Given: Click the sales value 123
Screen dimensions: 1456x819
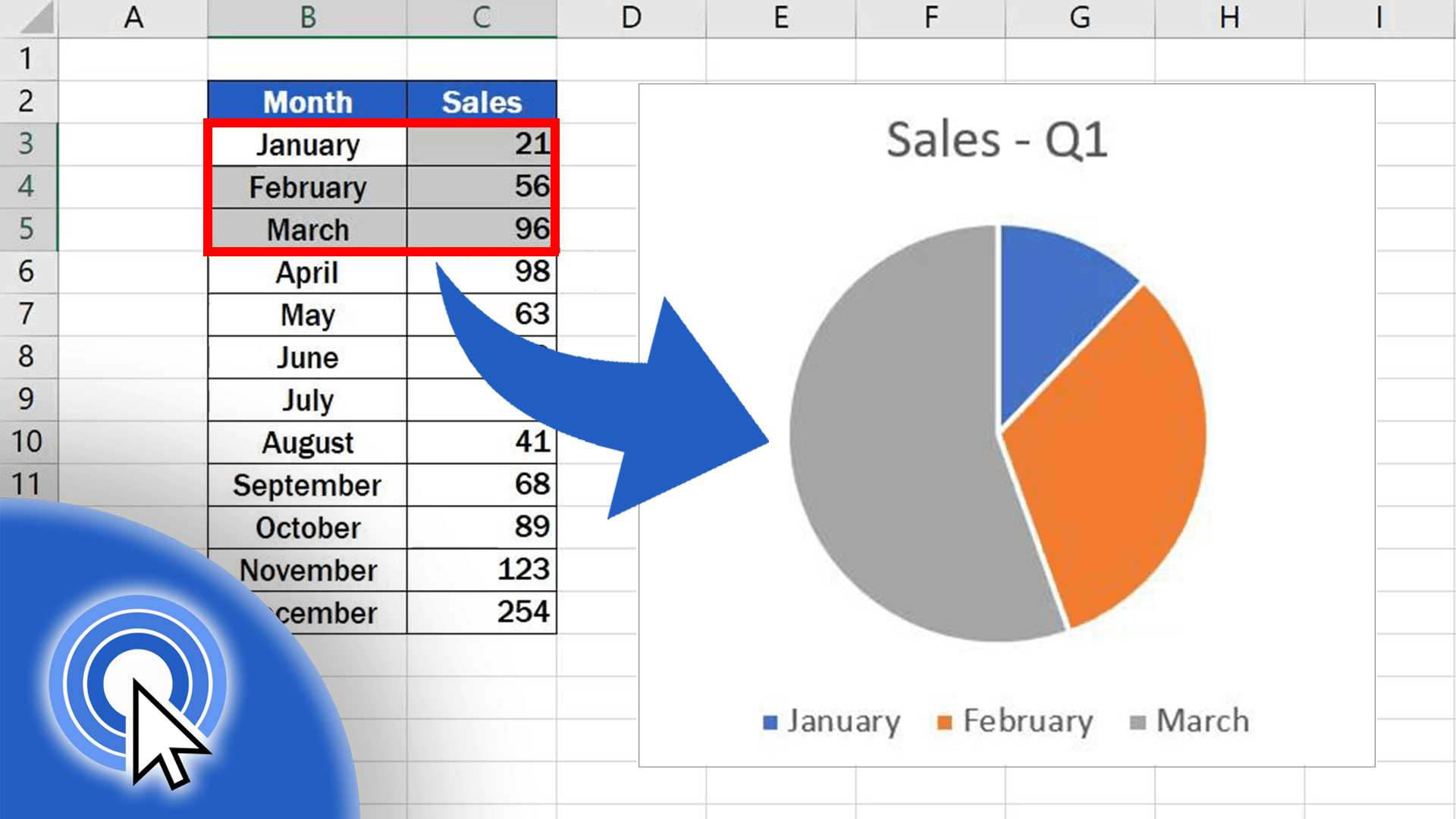Looking at the screenshot, I should coord(482,570).
